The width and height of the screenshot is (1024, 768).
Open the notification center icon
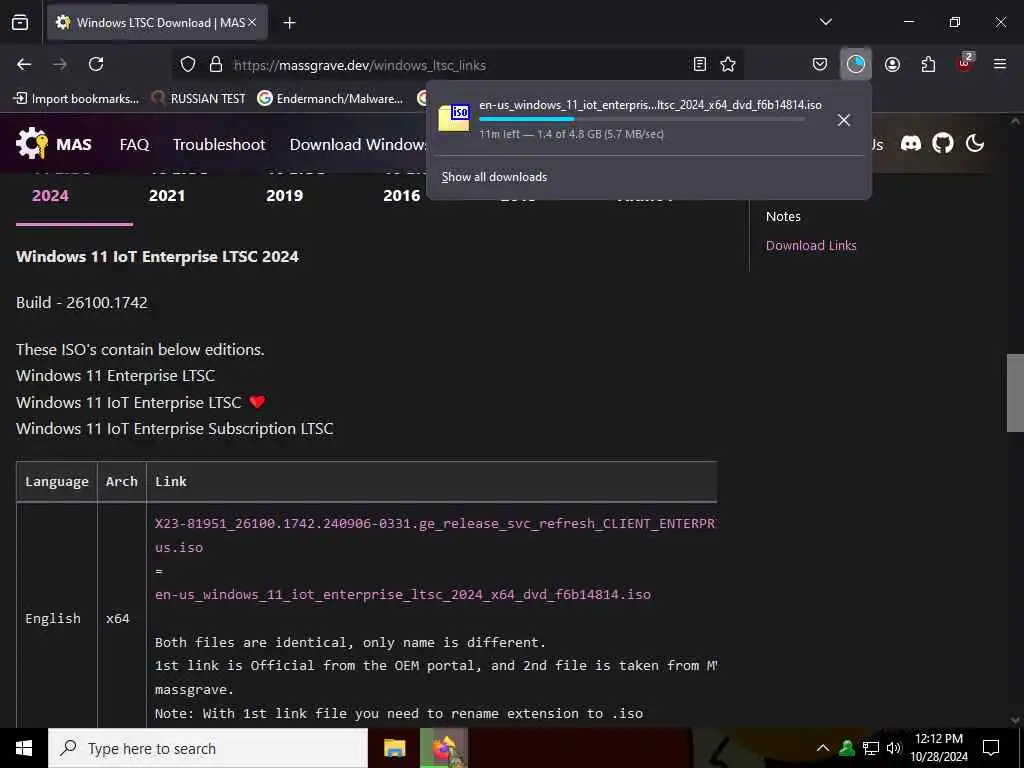pyautogui.click(x=991, y=748)
